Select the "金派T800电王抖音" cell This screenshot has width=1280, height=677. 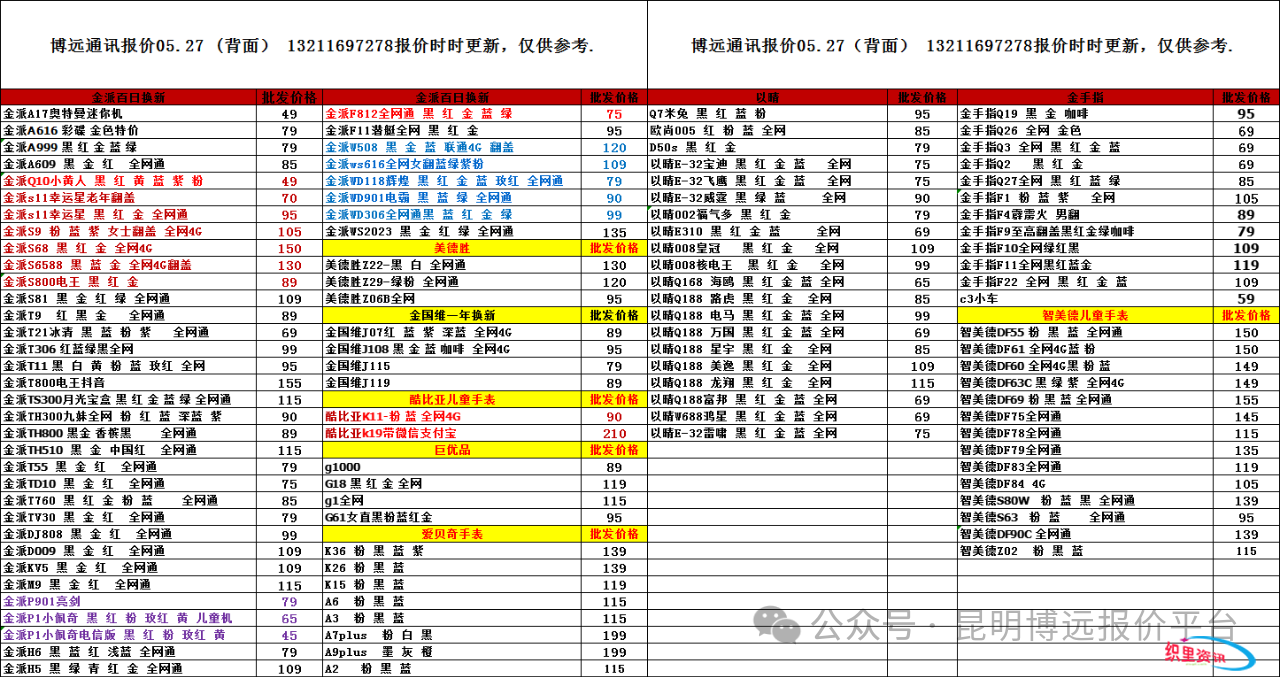129,383
